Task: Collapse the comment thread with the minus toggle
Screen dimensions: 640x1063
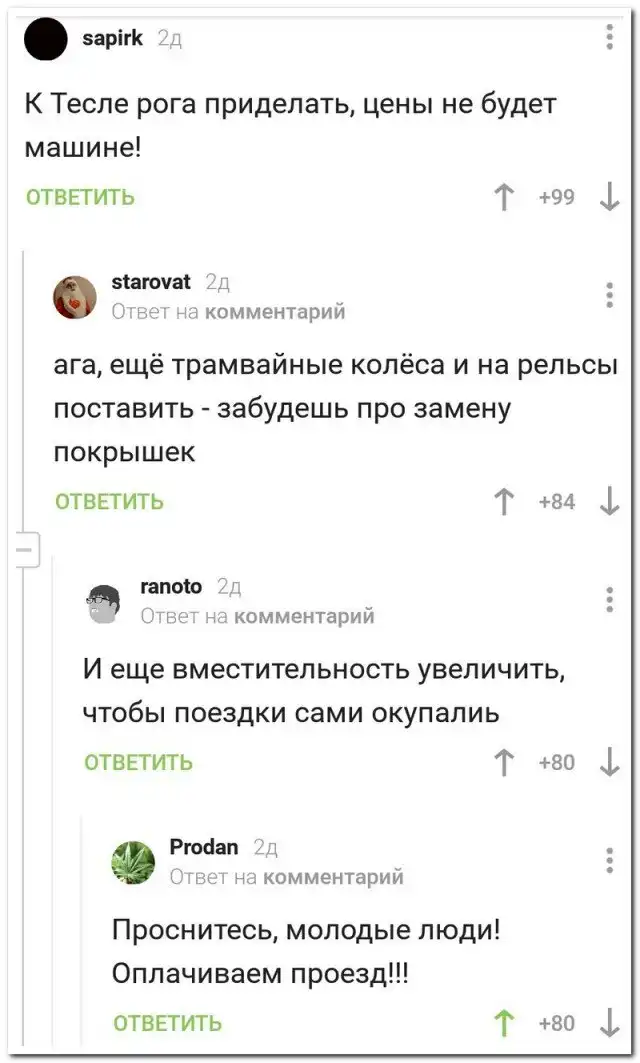Action: point(22,549)
